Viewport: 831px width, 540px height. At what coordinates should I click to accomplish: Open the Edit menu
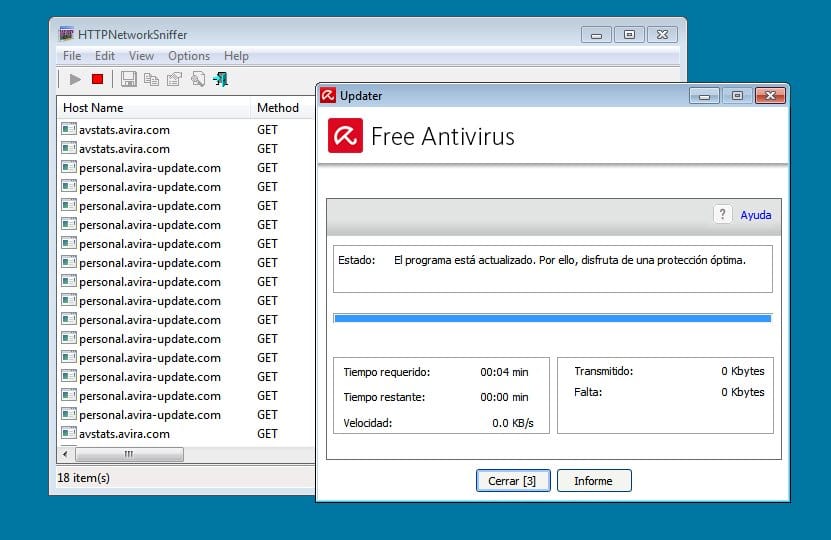(x=105, y=56)
